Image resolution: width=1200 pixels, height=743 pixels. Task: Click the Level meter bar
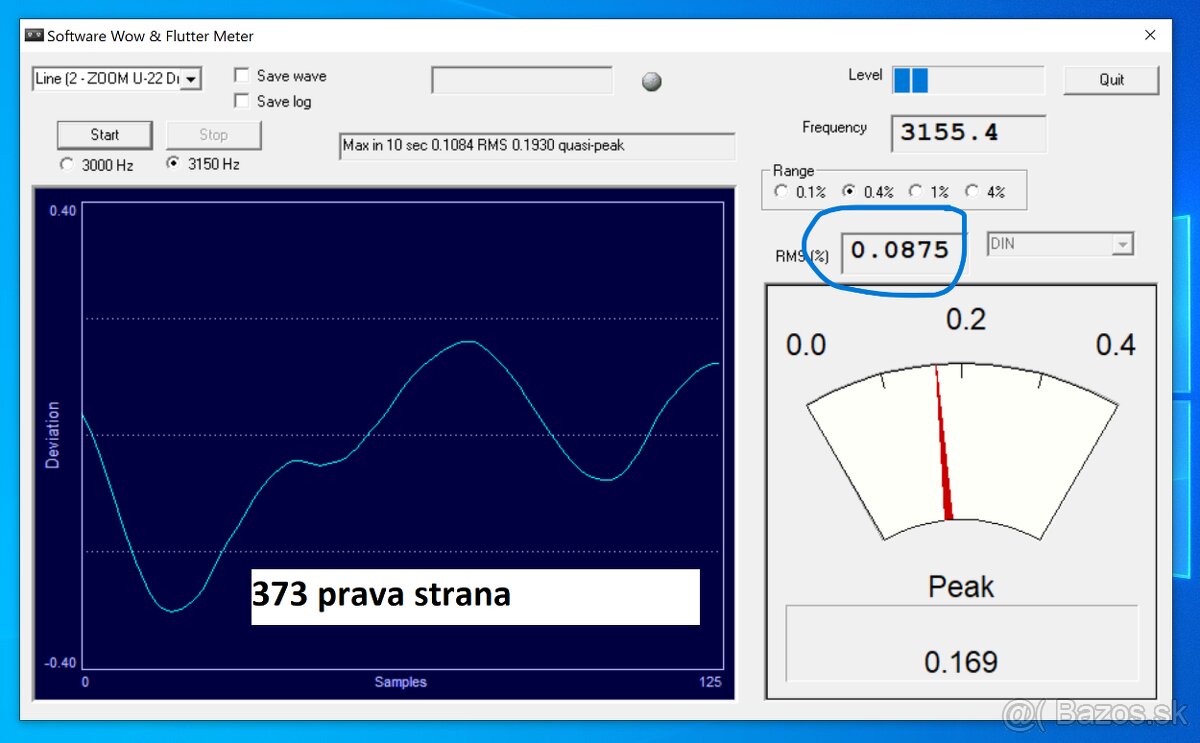coord(967,80)
